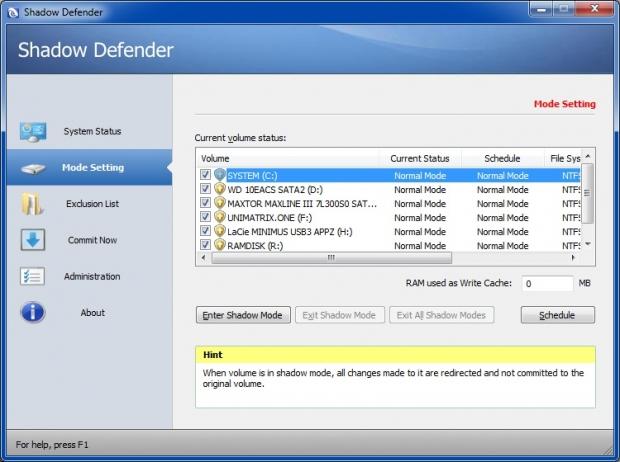Image resolution: width=620 pixels, height=462 pixels.
Task: Click the About info icon
Action: (33, 312)
